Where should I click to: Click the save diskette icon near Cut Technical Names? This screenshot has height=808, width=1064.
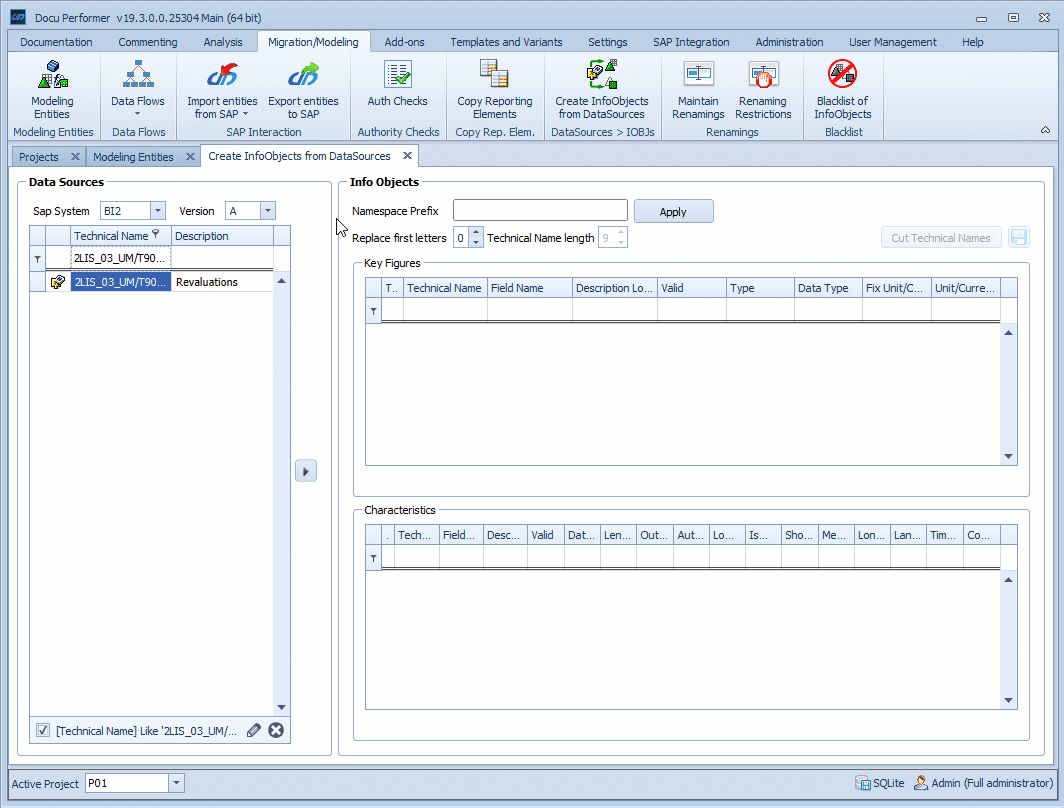point(1018,237)
